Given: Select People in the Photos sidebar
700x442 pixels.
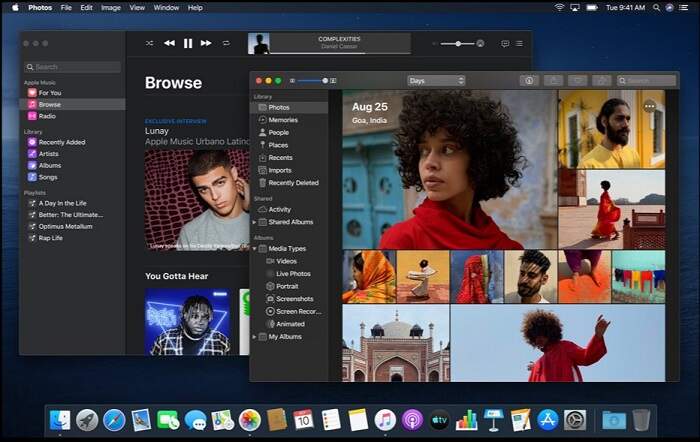Looking at the screenshot, I should coord(278,132).
